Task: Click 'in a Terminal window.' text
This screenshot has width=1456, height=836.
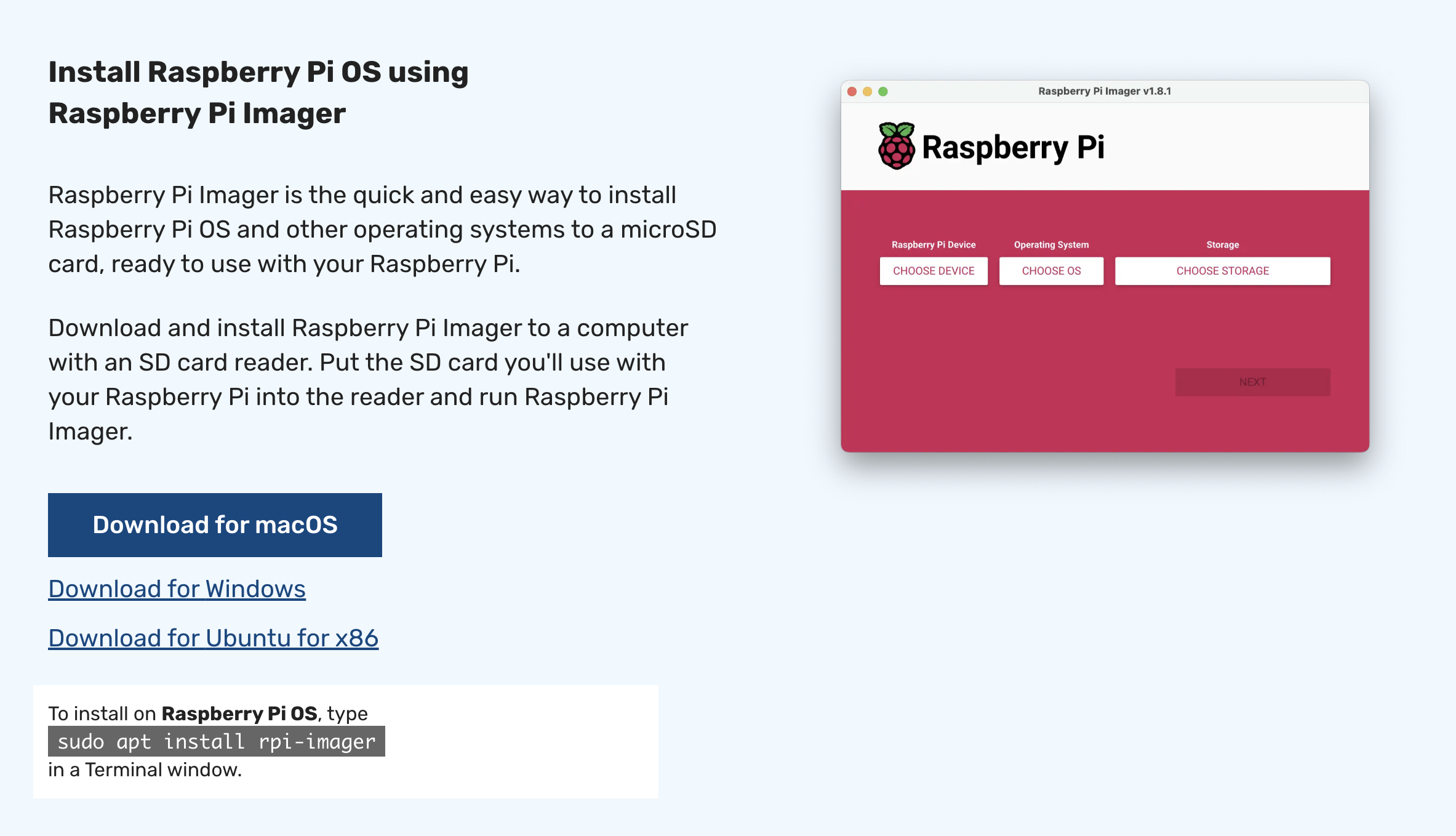Action: (x=145, y=770)
